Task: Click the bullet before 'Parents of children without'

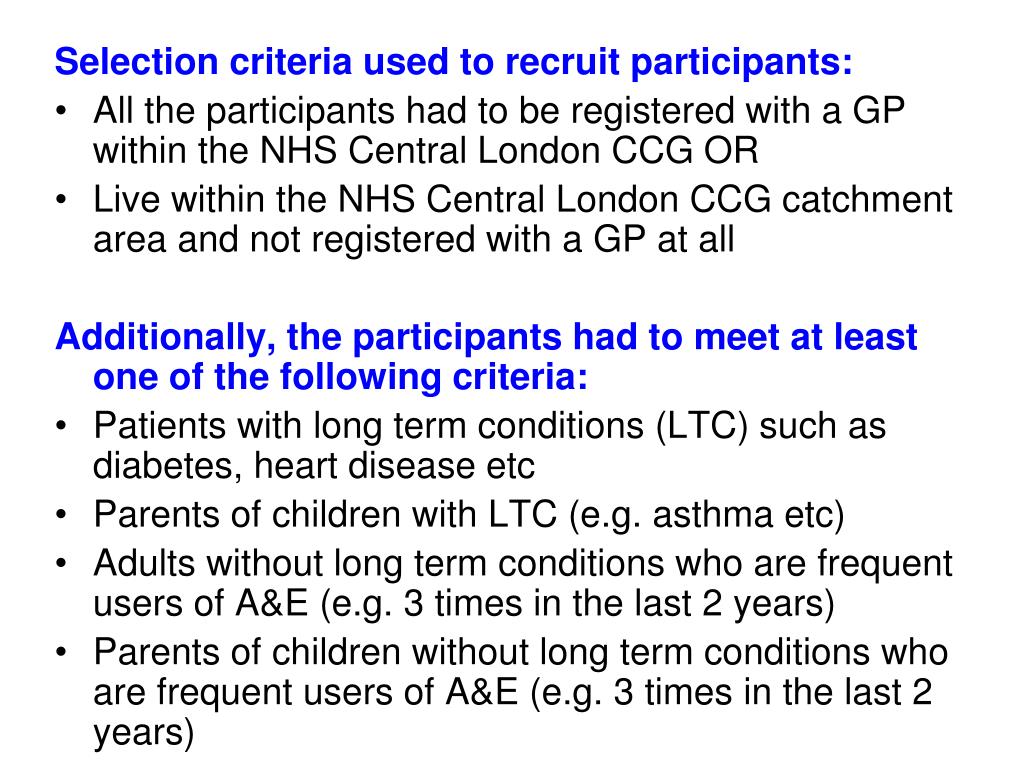Action: pos(61,652)
